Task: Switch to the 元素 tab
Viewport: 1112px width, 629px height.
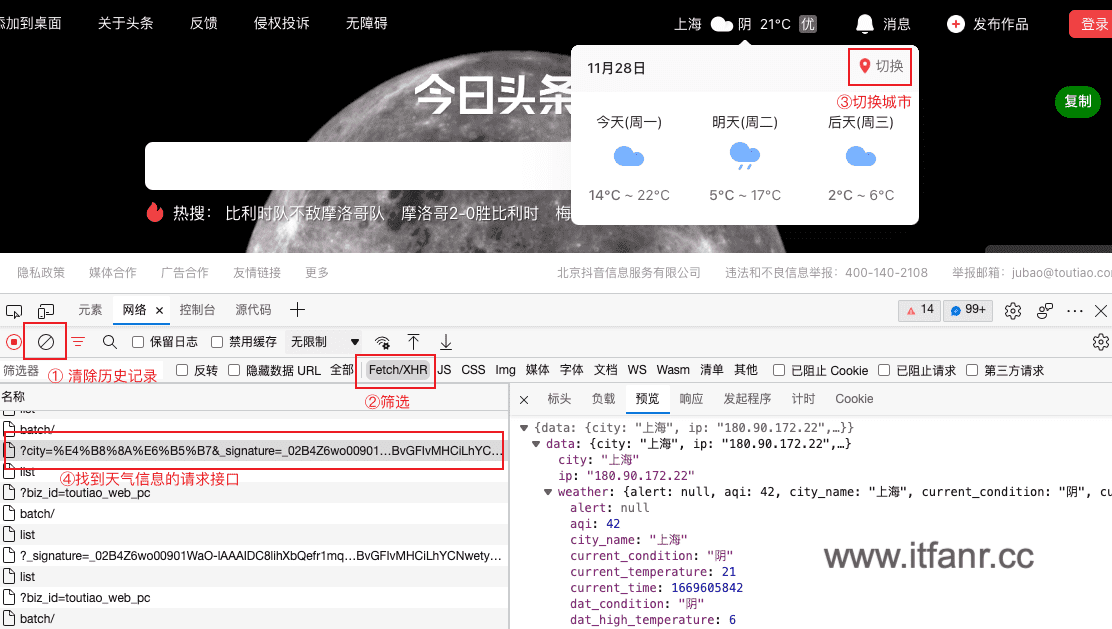Action: (90, 310)
